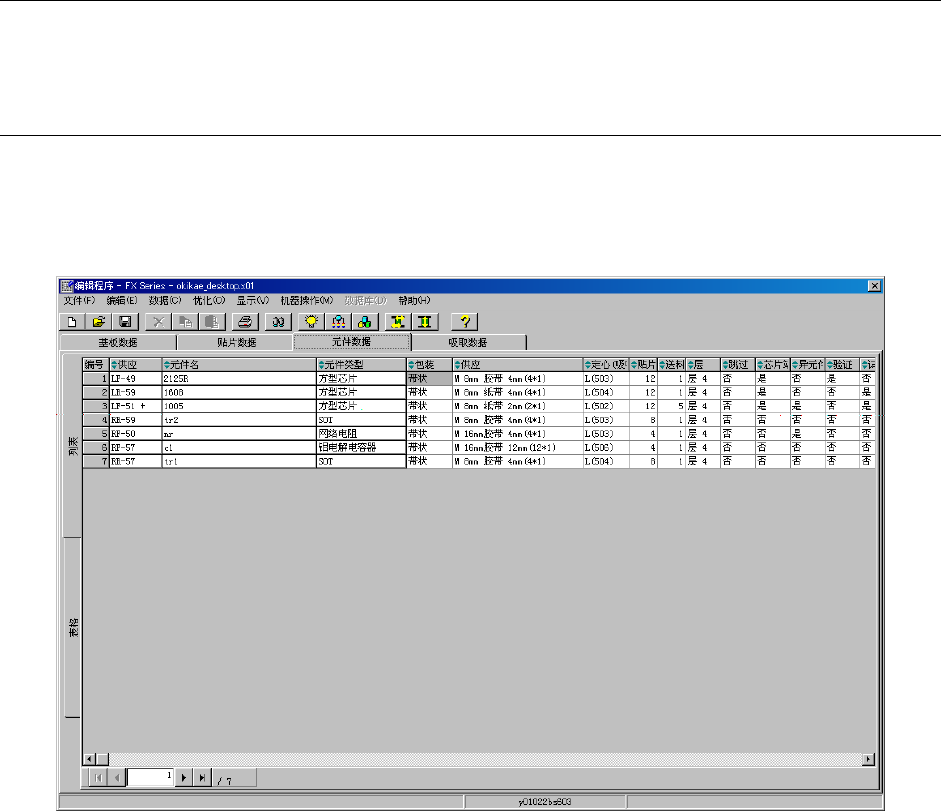
Task: Click the application icon in title bar
Action: point(67,286)
